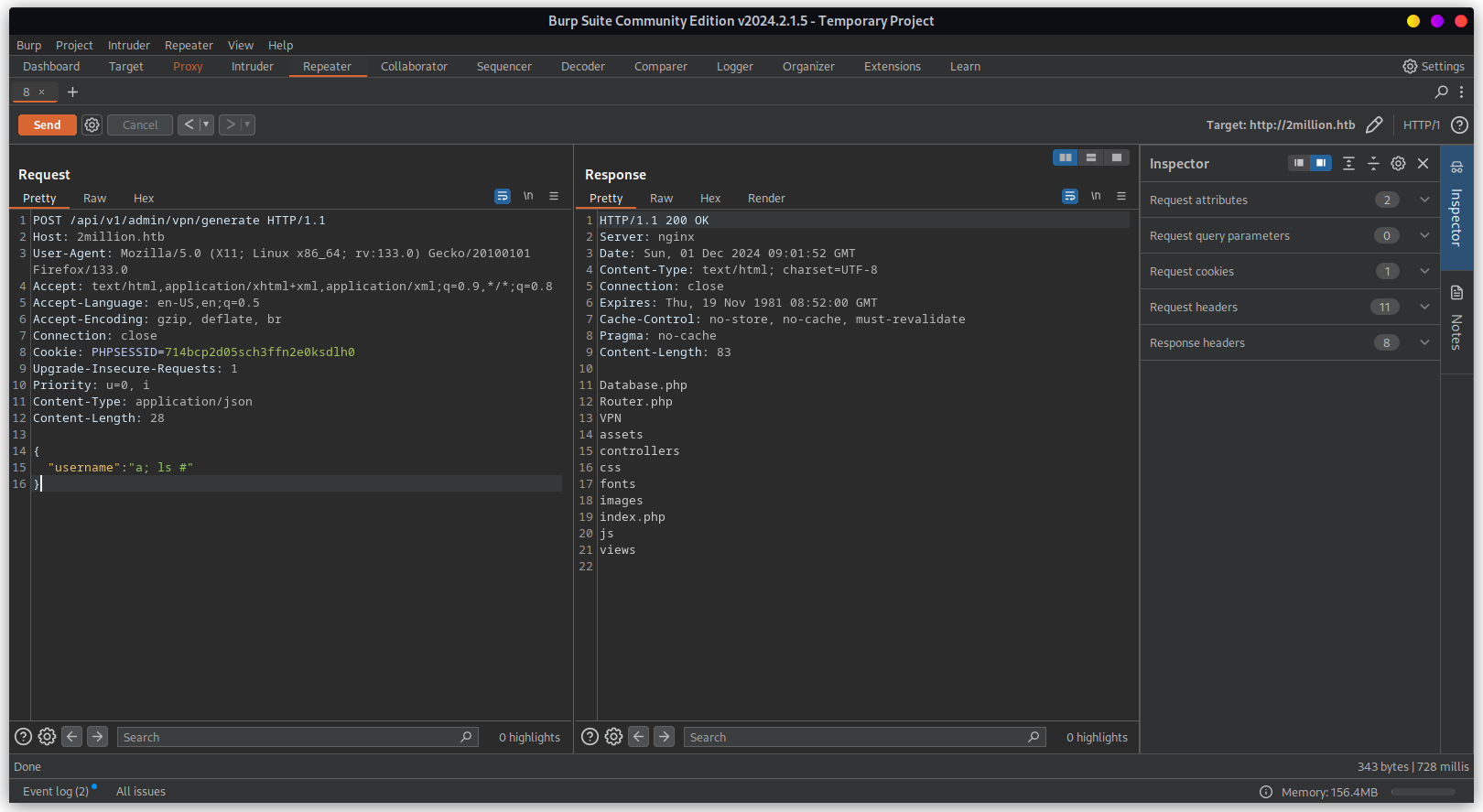
Task: Edit the target with pencil icon
Action: point(1374,125)
